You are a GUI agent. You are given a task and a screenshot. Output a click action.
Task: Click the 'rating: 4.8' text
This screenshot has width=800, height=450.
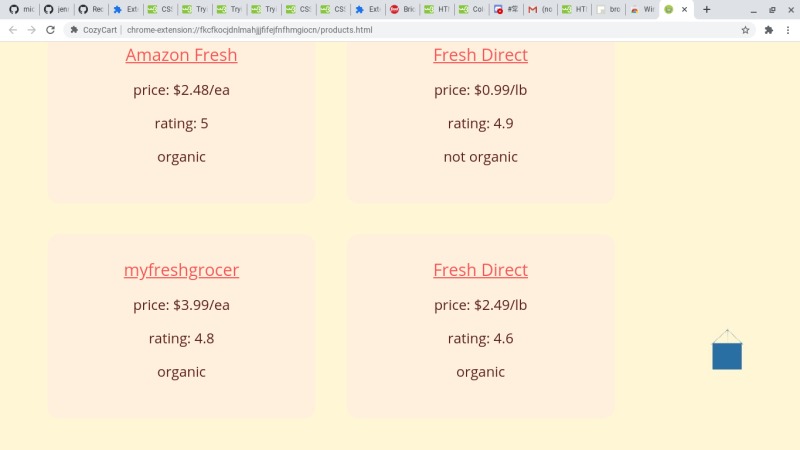pyautogui.click(x=181, y=338)
